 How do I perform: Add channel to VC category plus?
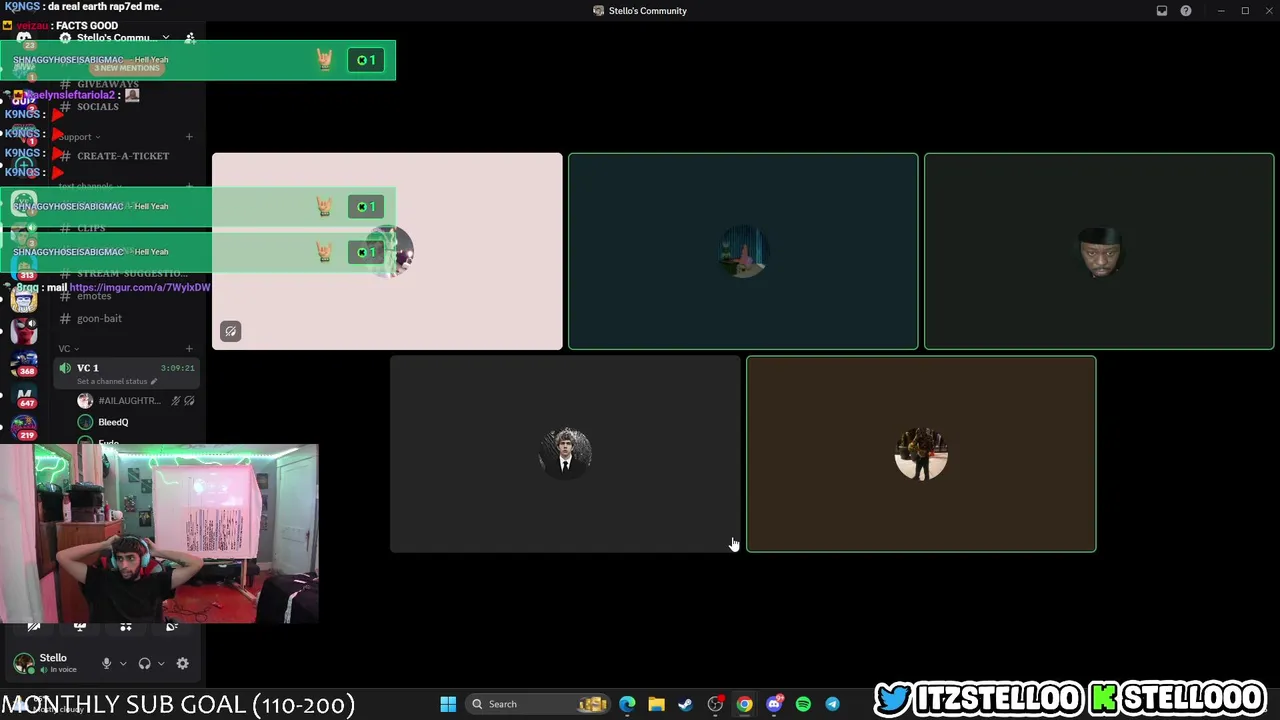click(190, 349)
